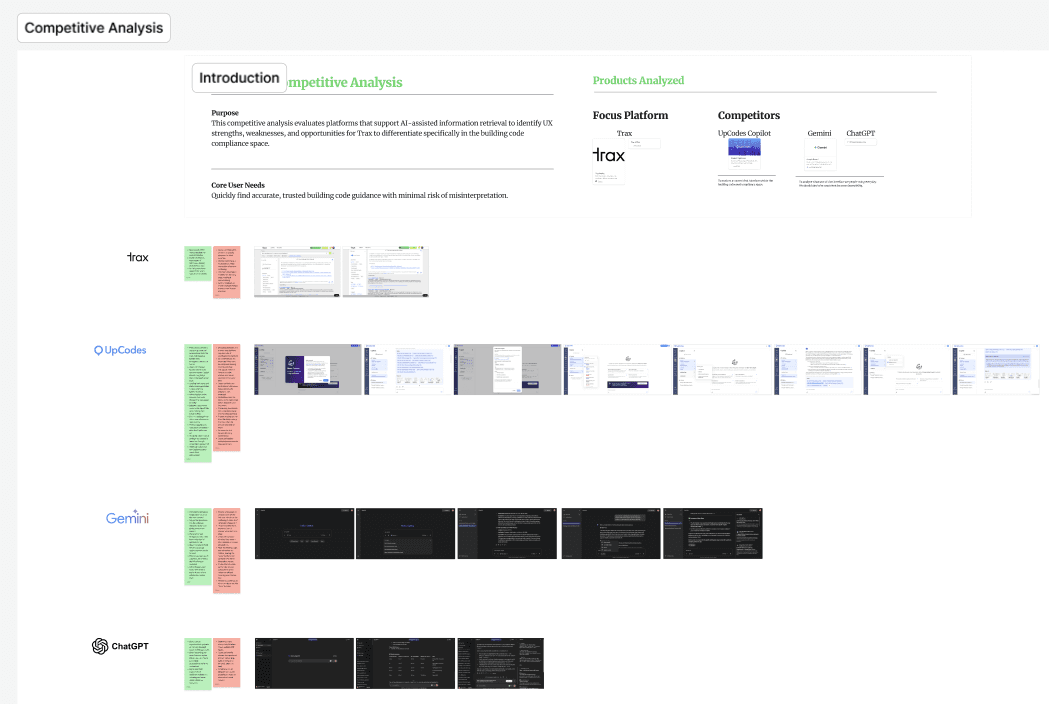The image size is (1049, 704).
Task: Open the first Trax screenshot thumbnail
Action: (297, 271)
